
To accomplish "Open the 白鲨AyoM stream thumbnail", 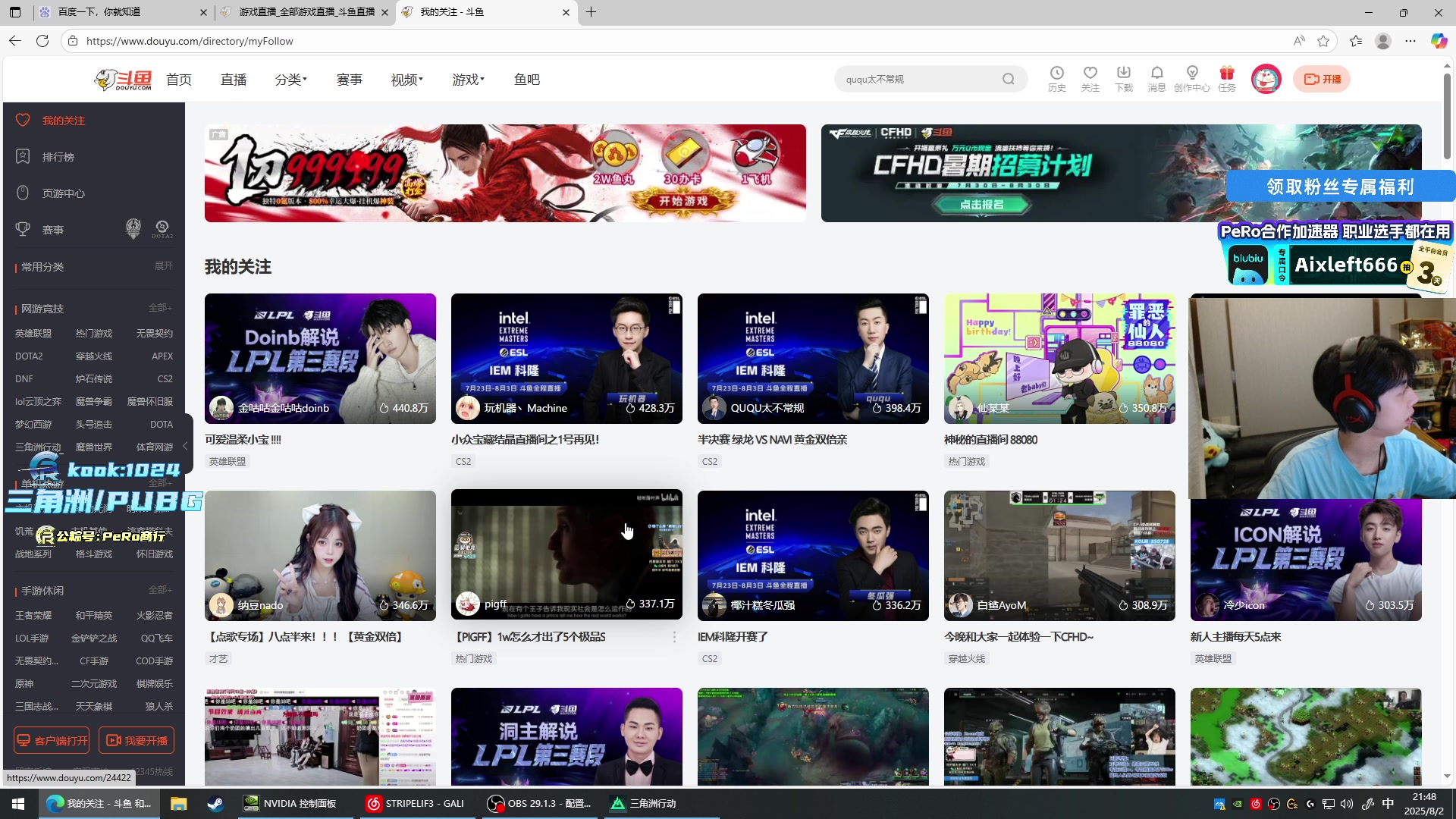I will pyautogui.click(x=1059, y=556).
